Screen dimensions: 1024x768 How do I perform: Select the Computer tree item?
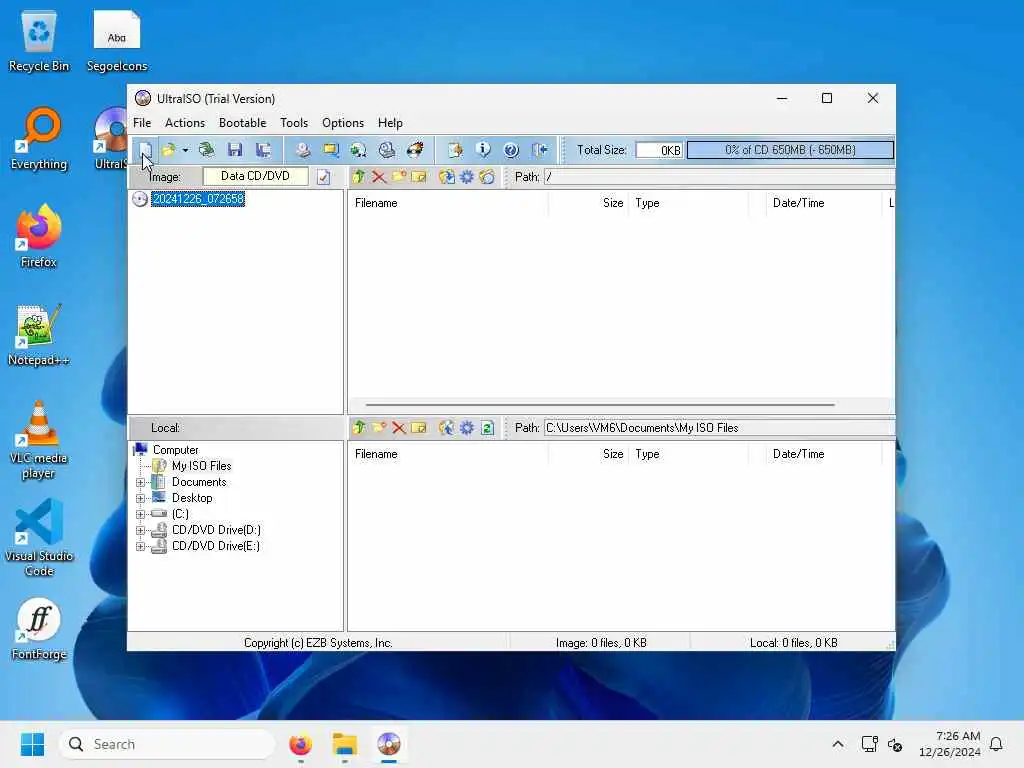(x=175, y=450)
